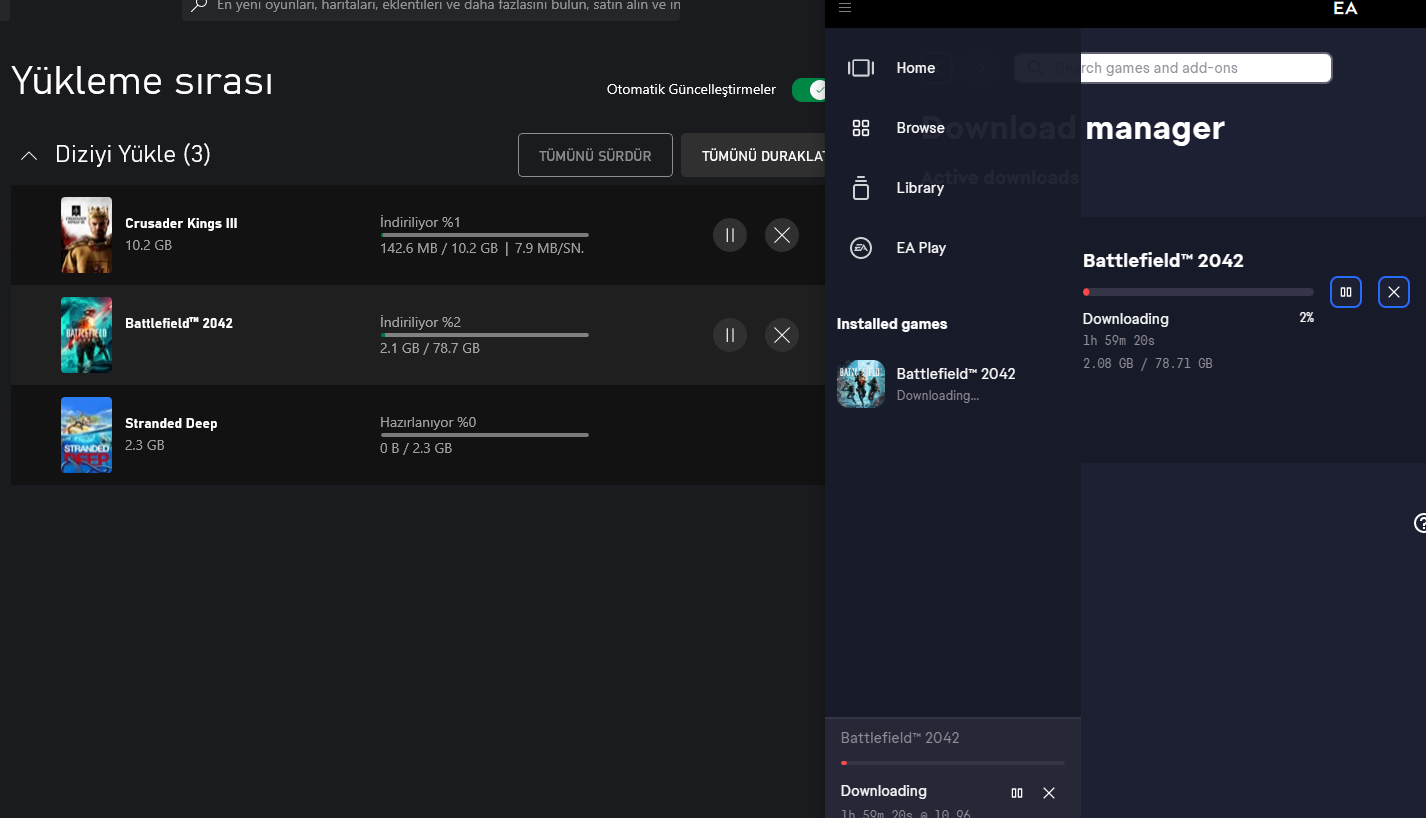Pause Battlefield 2042 download in Xbox queue
Screen dimensions: 1426x818
[x=730, y=335]
